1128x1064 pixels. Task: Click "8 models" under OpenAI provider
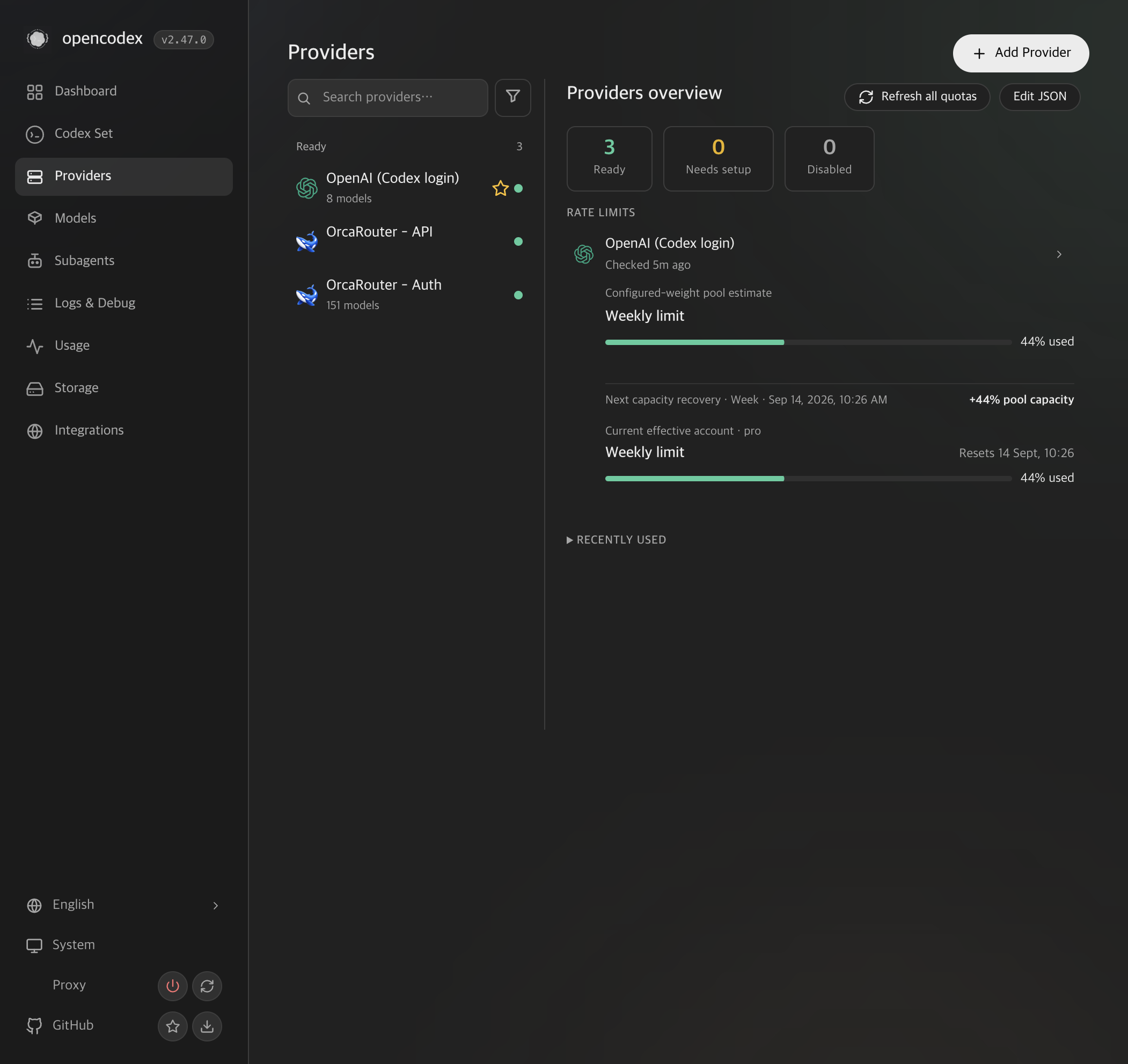pos(349,199)
